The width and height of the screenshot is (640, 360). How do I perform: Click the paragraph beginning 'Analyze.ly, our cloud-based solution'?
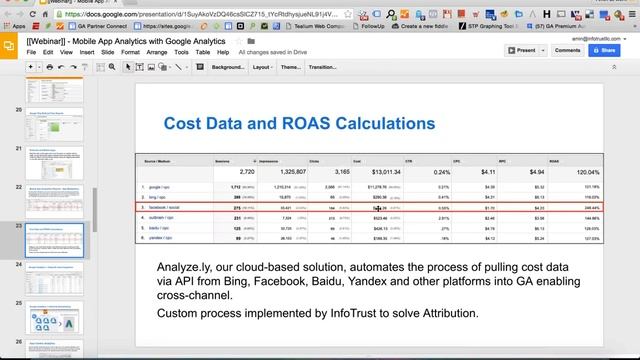click(369, 281)
